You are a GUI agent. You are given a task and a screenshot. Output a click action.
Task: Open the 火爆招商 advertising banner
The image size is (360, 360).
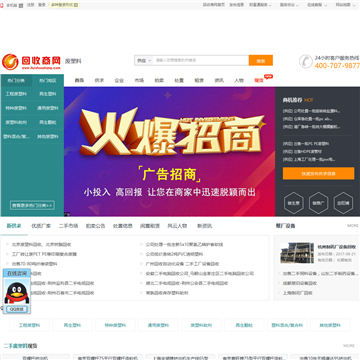[x=169, y=152]
